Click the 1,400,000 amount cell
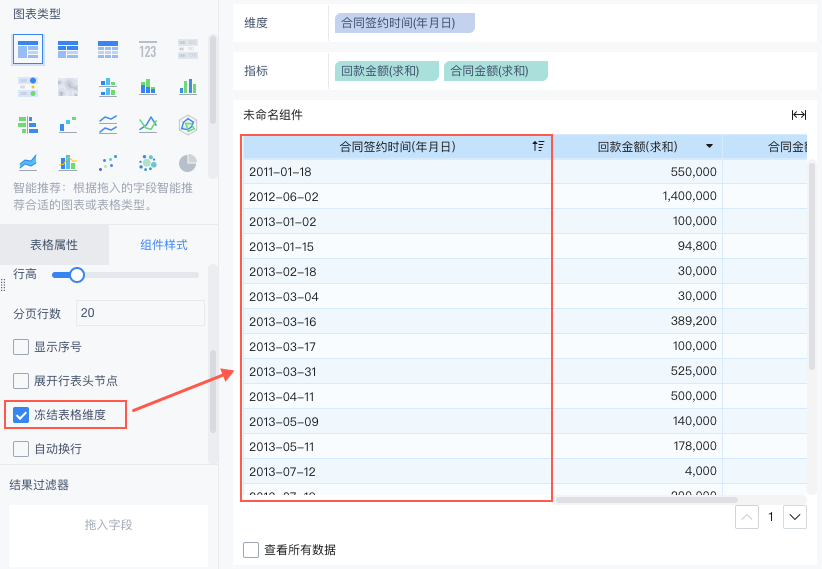The width and height of the screenshot is (822, 569). [637, 197]
